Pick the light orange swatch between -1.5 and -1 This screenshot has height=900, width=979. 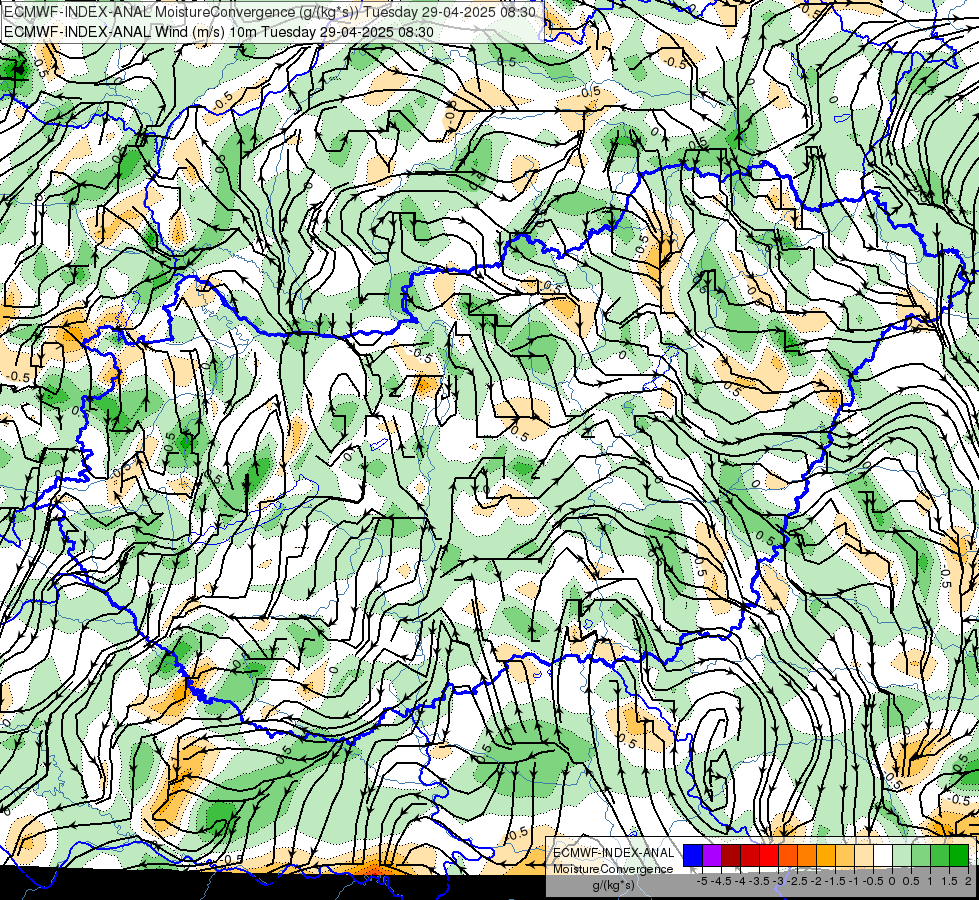coord(845,855)
